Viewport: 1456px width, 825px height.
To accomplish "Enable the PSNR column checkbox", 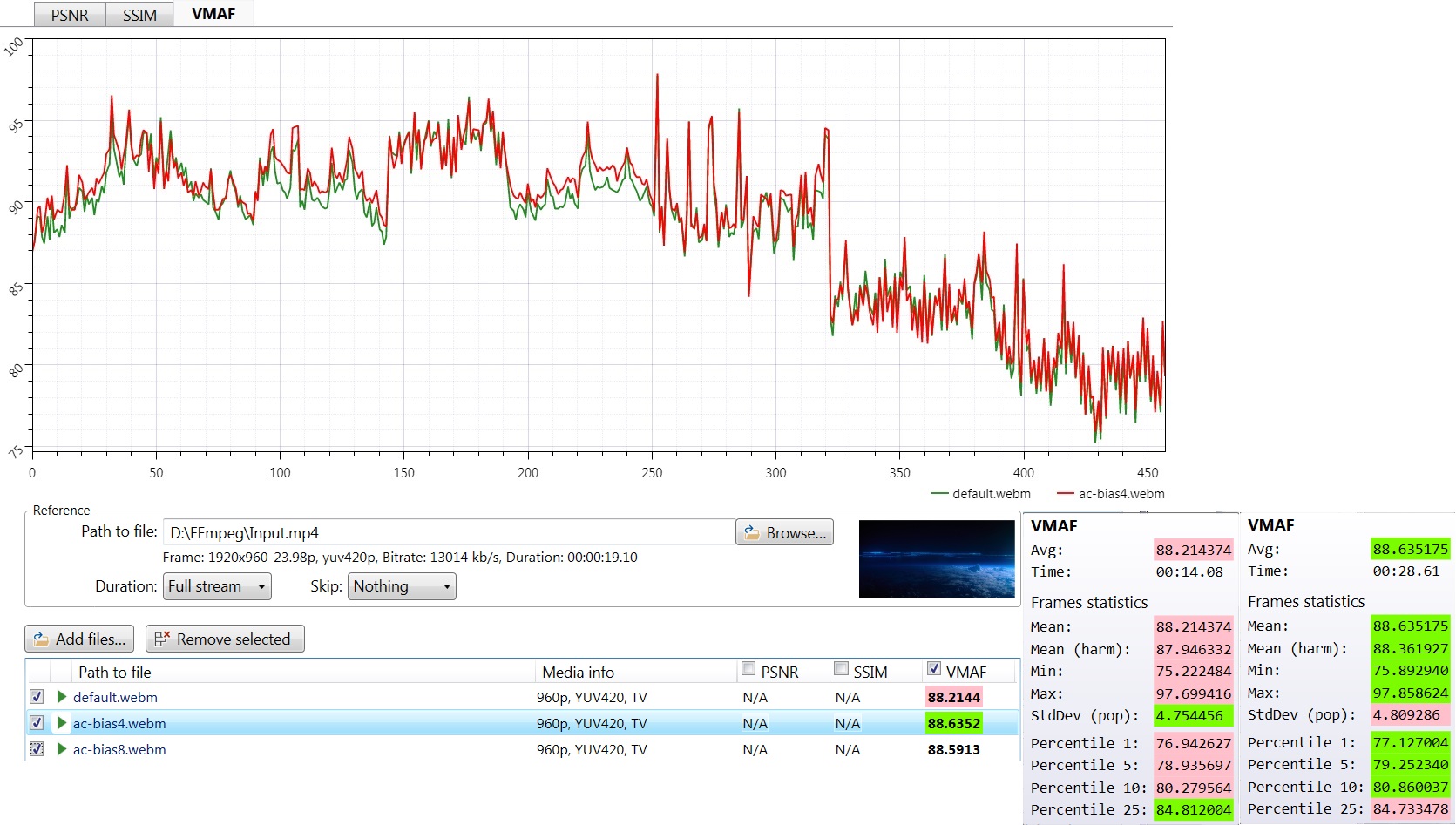I will pos(748,669).
